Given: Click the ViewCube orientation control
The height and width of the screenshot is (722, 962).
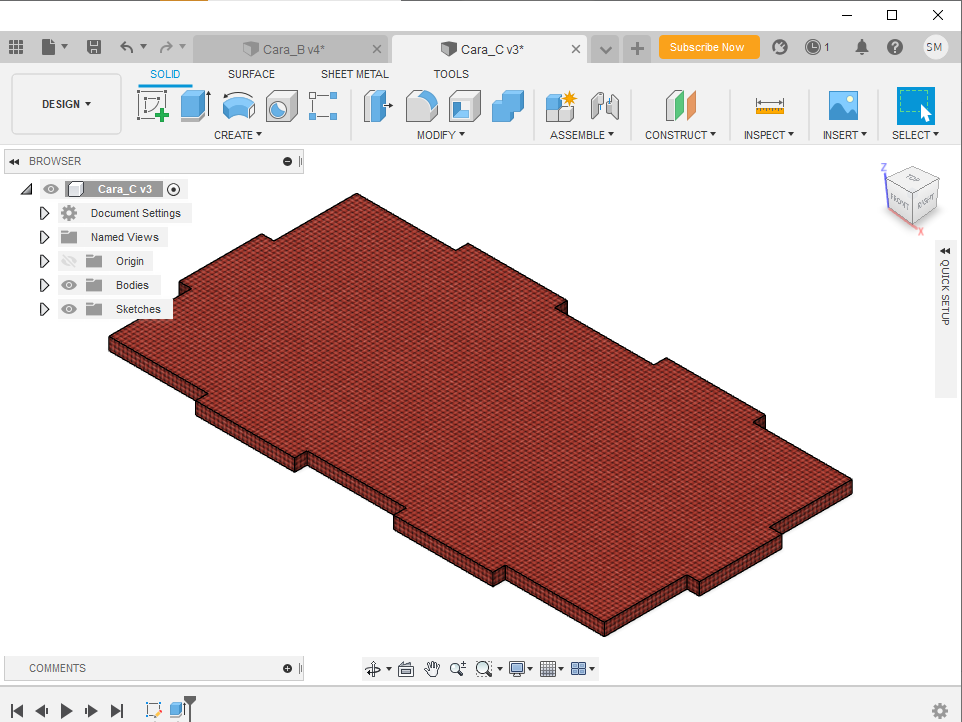Looking at the screenshot, I should pos(912,198).
